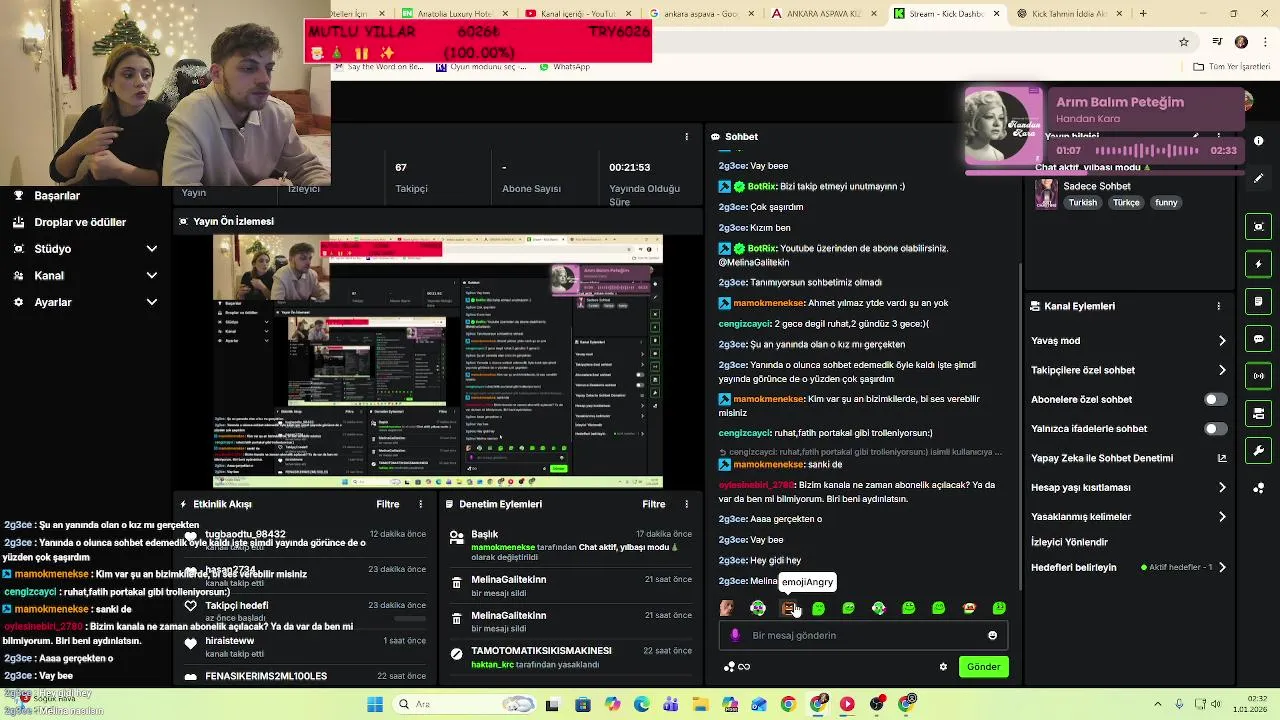The image size is (1280, 720).
Task: Open stream stats panel three-dot menu
Action: tap(686, 136)
